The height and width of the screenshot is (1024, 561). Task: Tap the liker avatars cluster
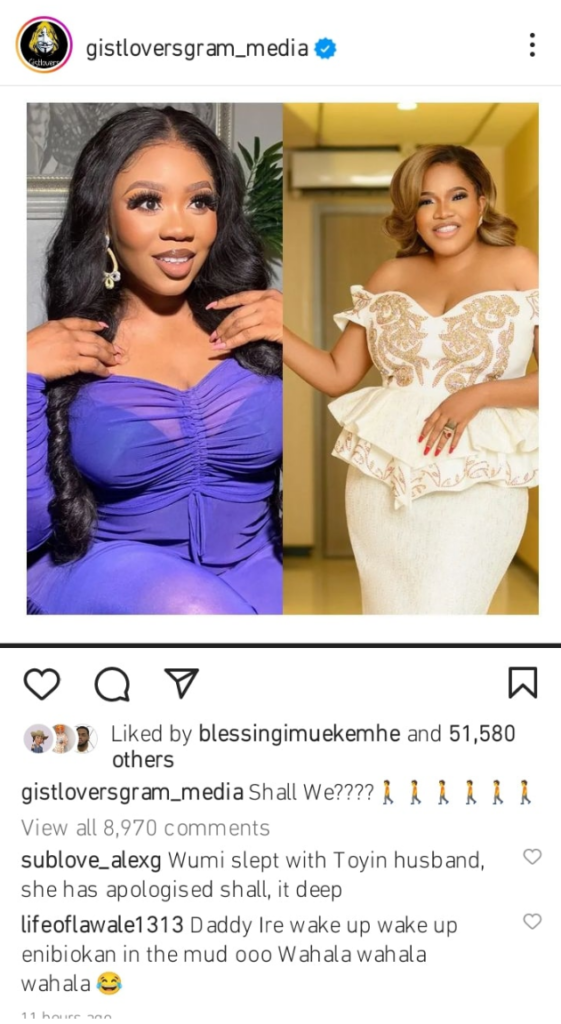(60, 739)
